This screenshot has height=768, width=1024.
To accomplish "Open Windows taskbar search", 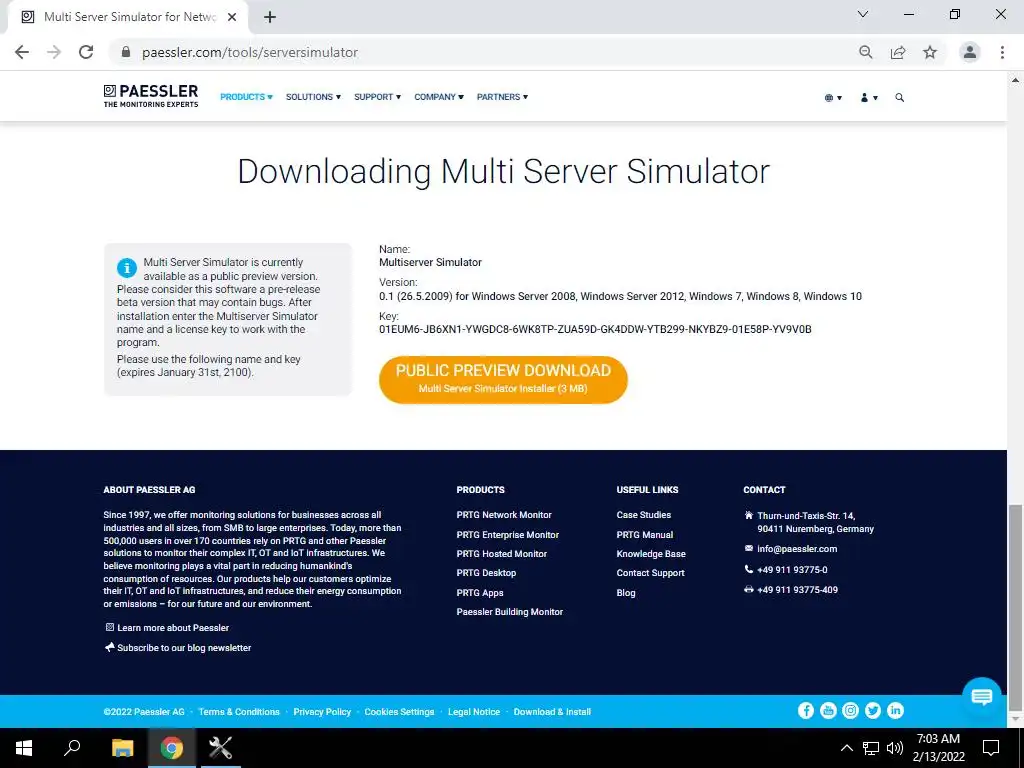I will (72, 748).
